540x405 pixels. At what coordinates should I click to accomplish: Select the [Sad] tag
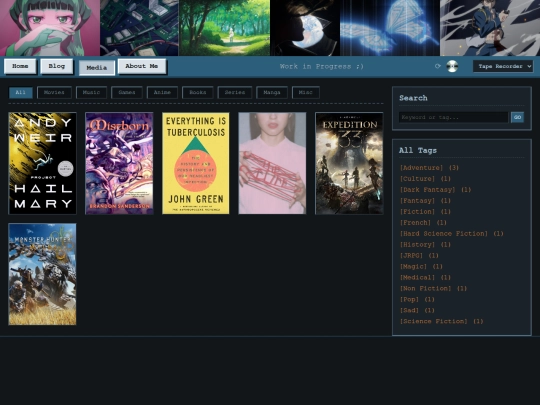coord(409,311)
